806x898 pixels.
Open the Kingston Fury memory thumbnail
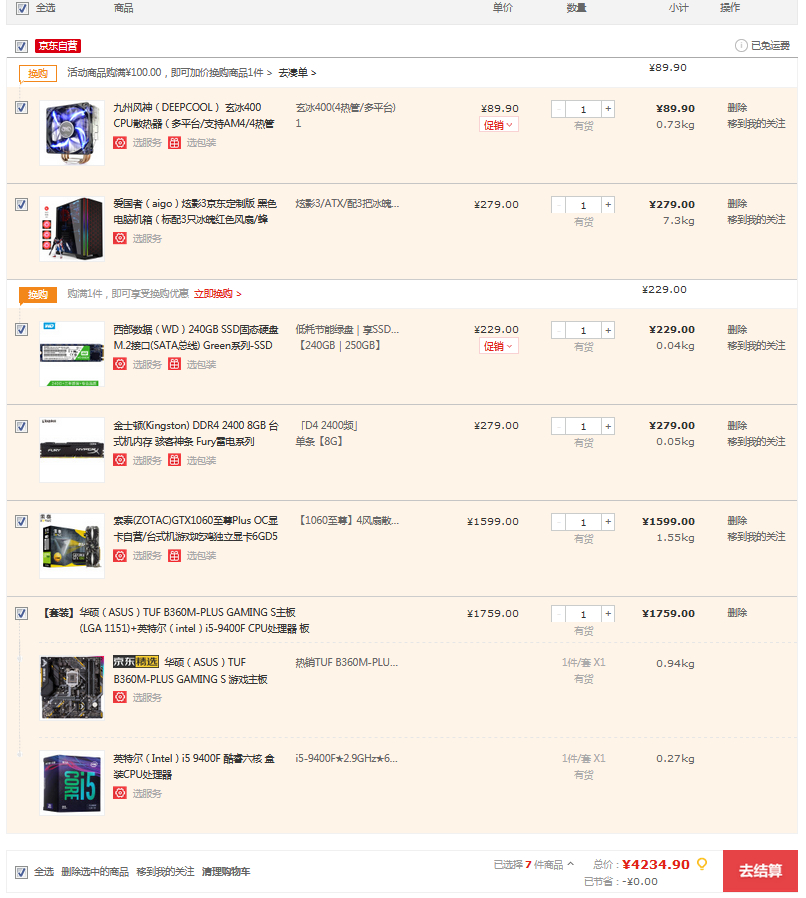click(72, 450)
